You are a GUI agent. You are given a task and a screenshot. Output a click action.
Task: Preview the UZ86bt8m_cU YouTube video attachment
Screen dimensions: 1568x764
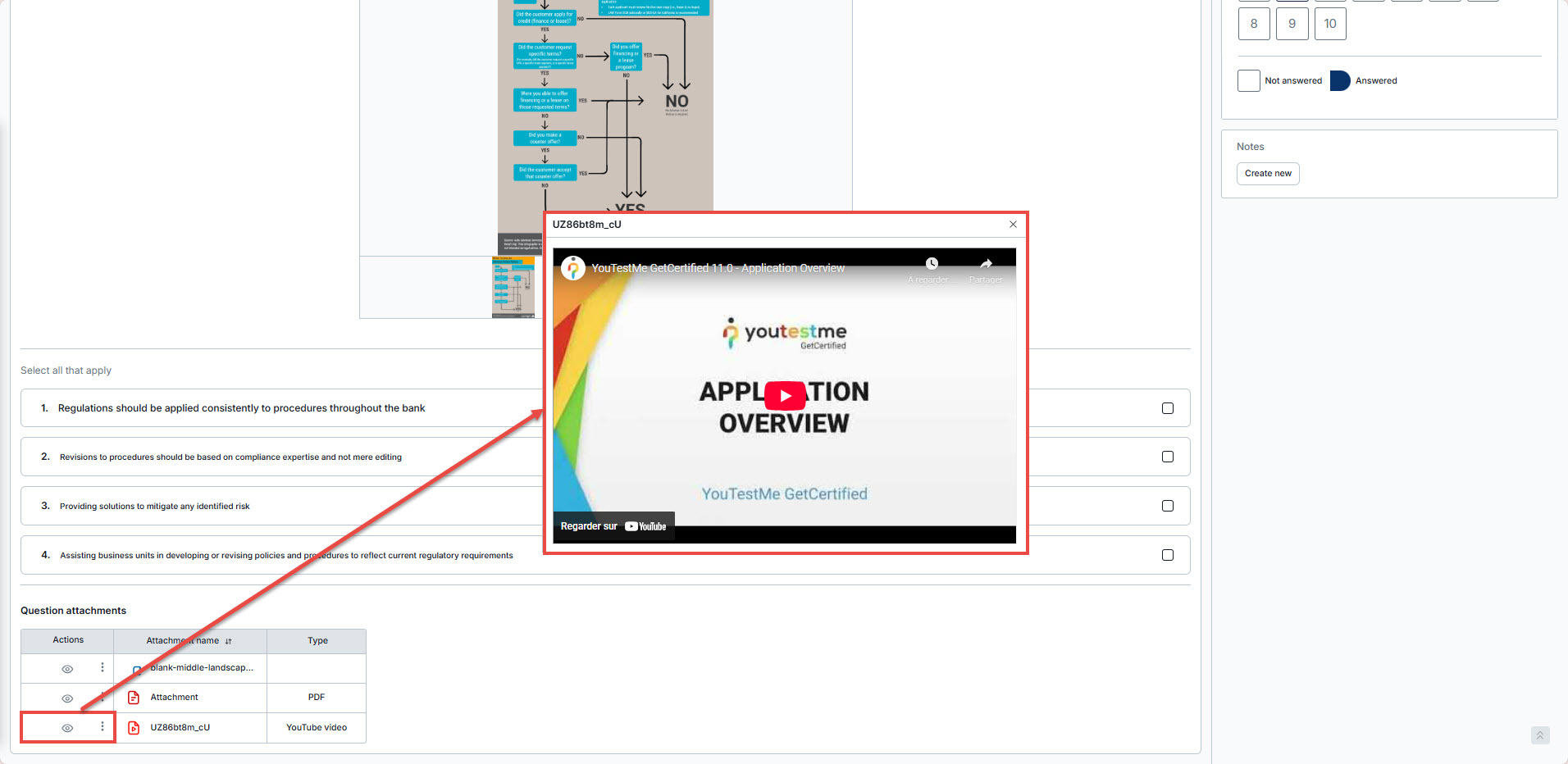click(67, 728)
